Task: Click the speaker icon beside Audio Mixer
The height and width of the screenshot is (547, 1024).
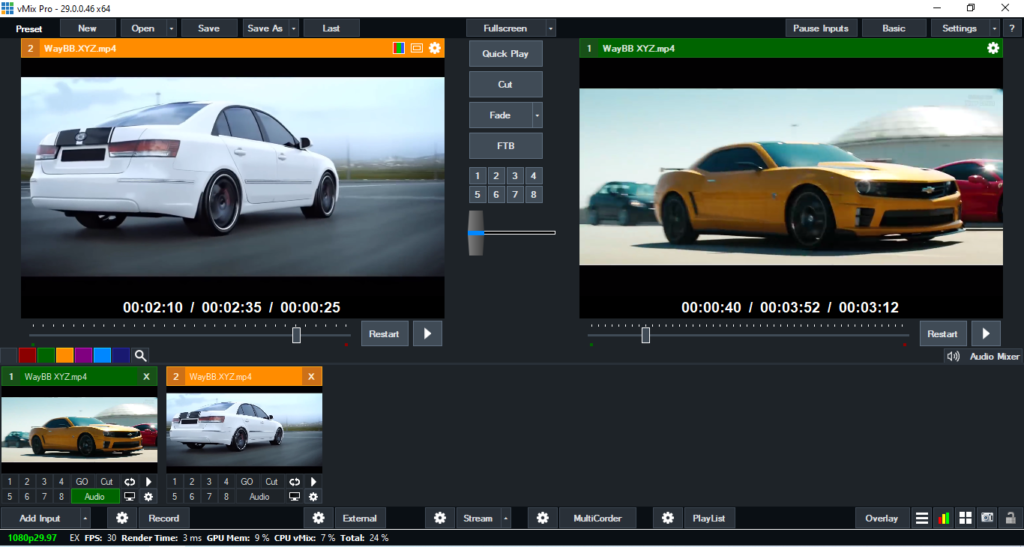Action: pyautogui.click(x=953, y=356)
